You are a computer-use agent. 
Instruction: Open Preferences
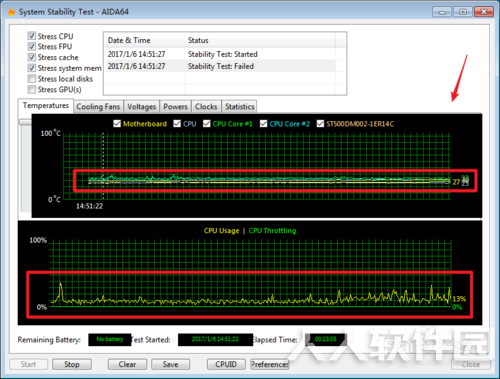(x=270, y=364)
